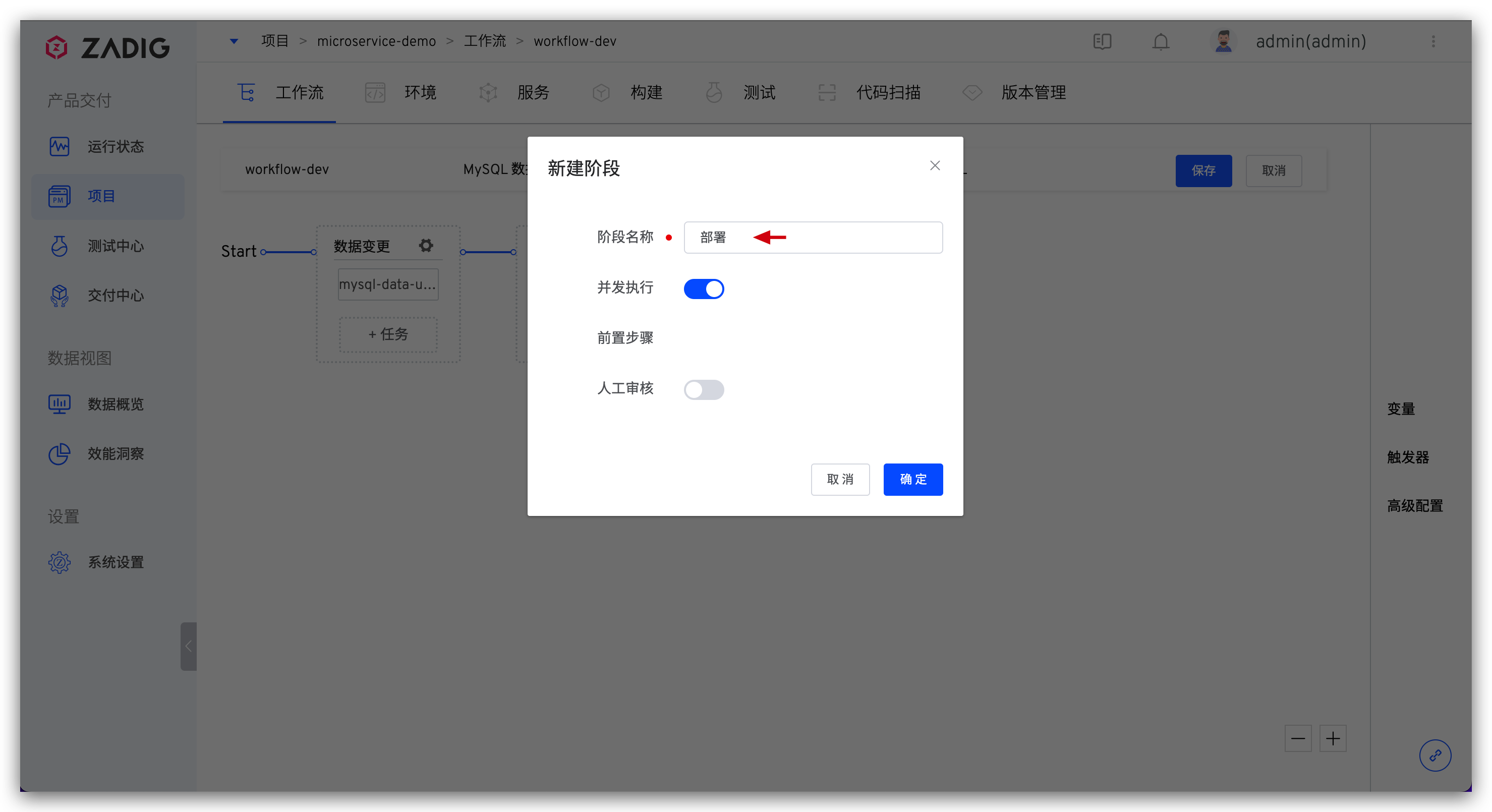This screenshot has height=812, width=1492.
Task: Click the notification bell icon
Action: pyautogui.click(x=1160, y=42)
